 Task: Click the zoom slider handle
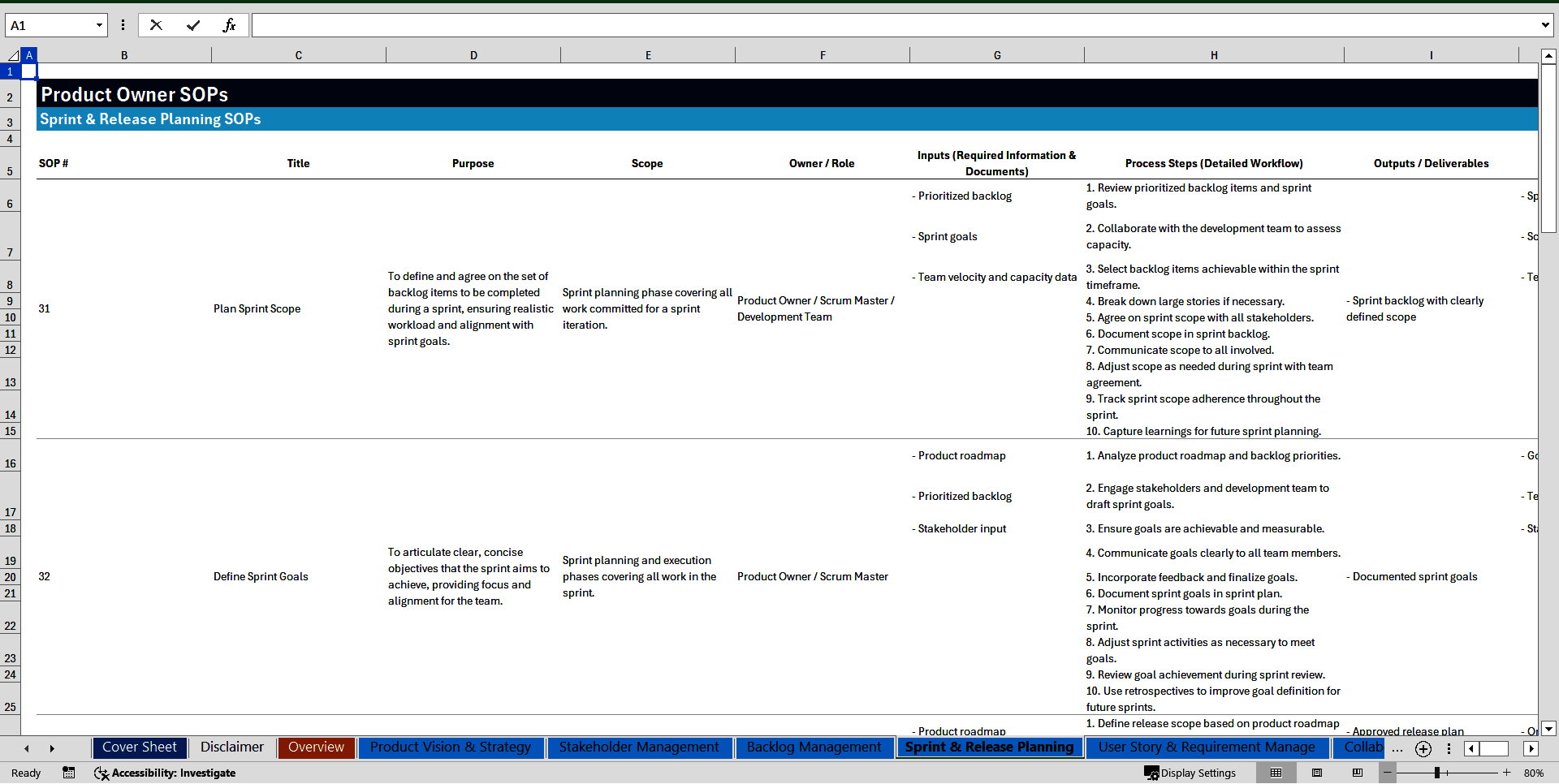[x=1439, y=773]
